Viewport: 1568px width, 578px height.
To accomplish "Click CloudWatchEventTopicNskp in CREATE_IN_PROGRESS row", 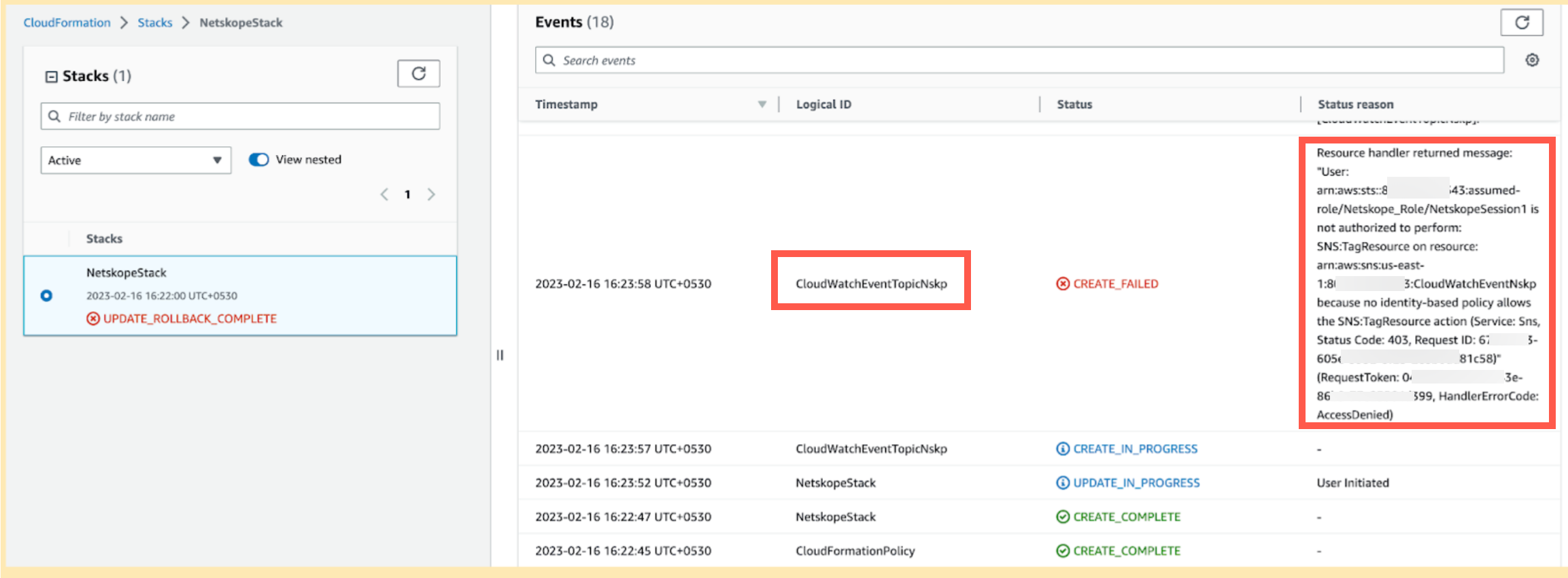I will pyautogui.click(x=871, y=449).
